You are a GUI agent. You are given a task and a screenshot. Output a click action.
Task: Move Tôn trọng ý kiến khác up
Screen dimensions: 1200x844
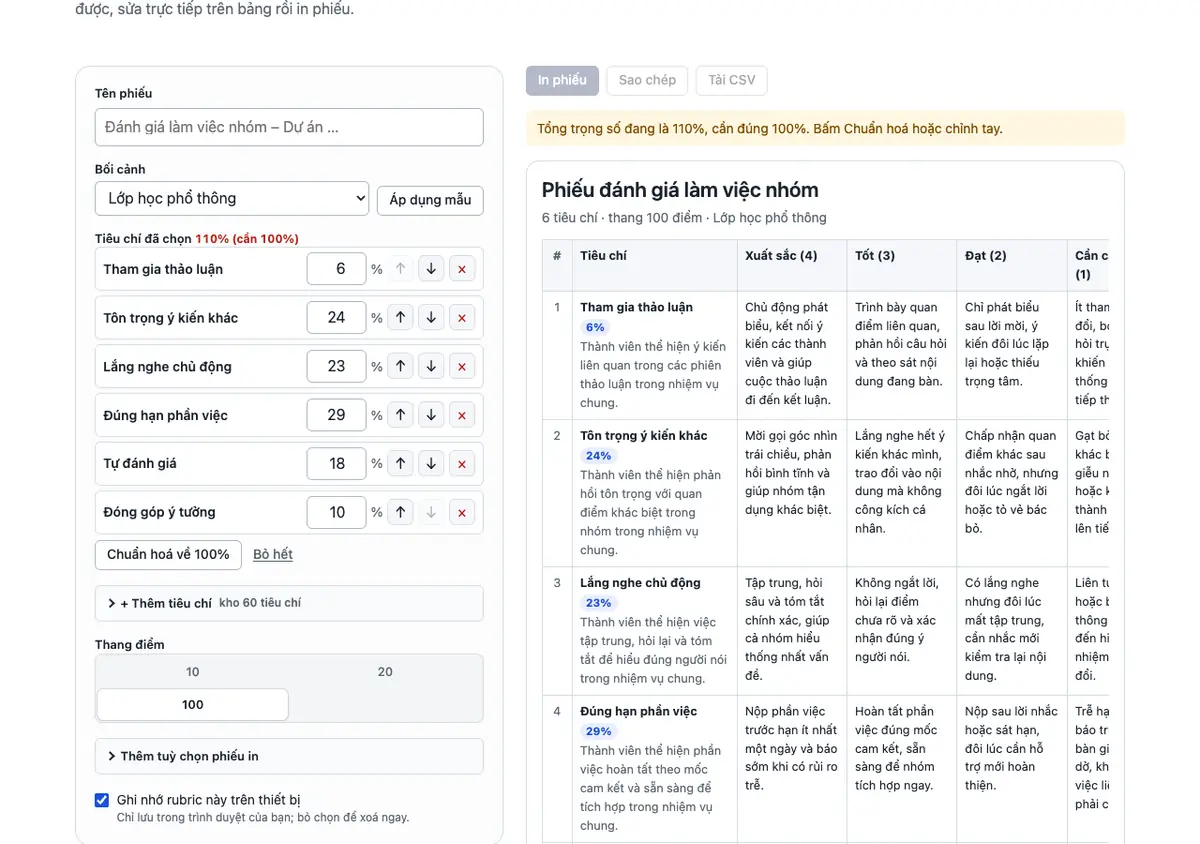coord(401,318)
